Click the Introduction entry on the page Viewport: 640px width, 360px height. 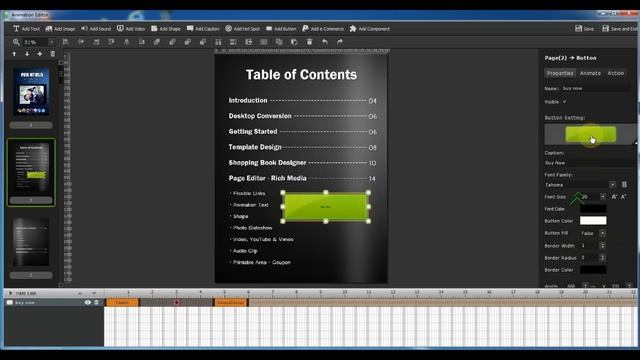pos(248,100)
